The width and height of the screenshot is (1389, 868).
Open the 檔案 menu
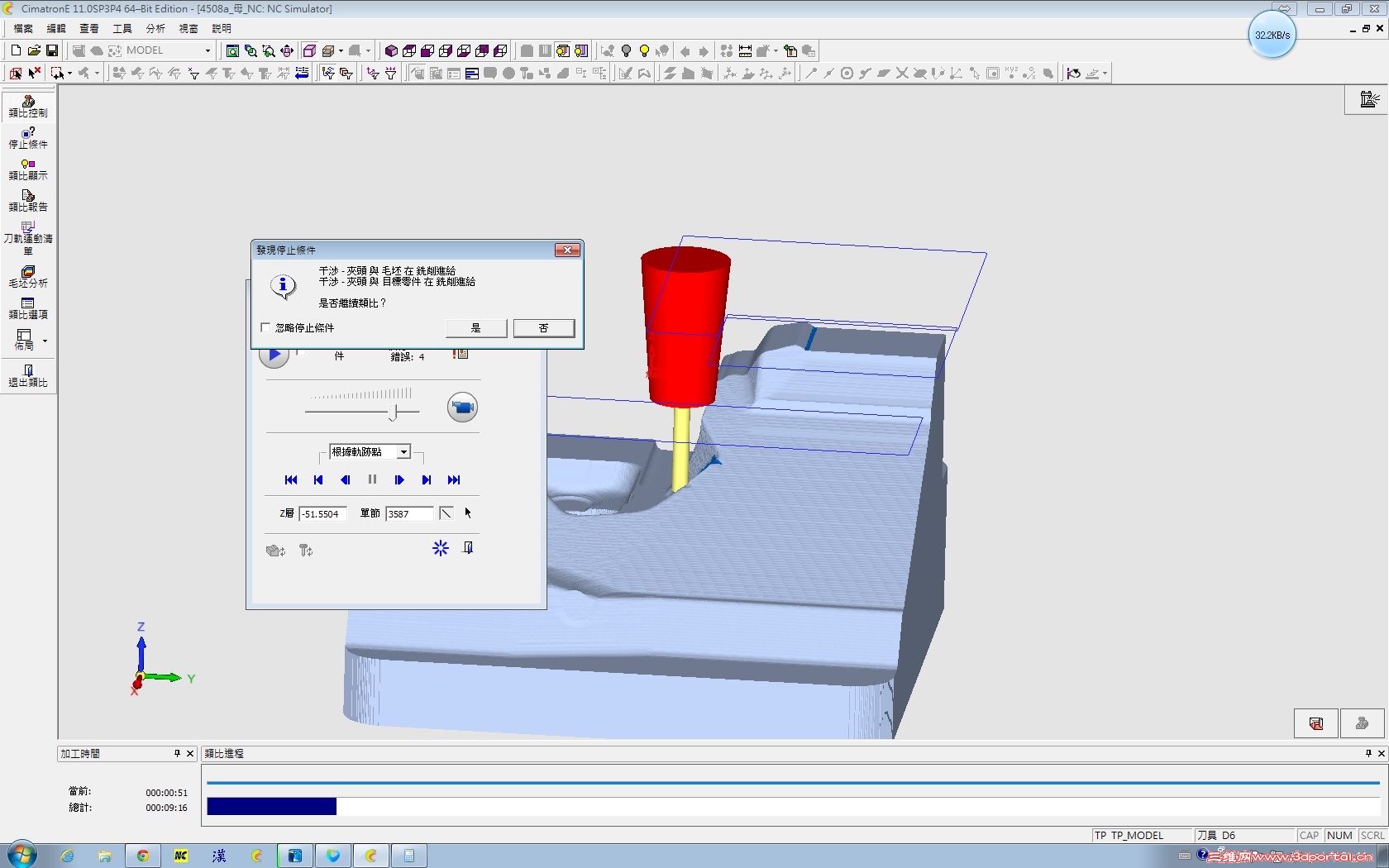pyautogui.click(x=23, y=28)
